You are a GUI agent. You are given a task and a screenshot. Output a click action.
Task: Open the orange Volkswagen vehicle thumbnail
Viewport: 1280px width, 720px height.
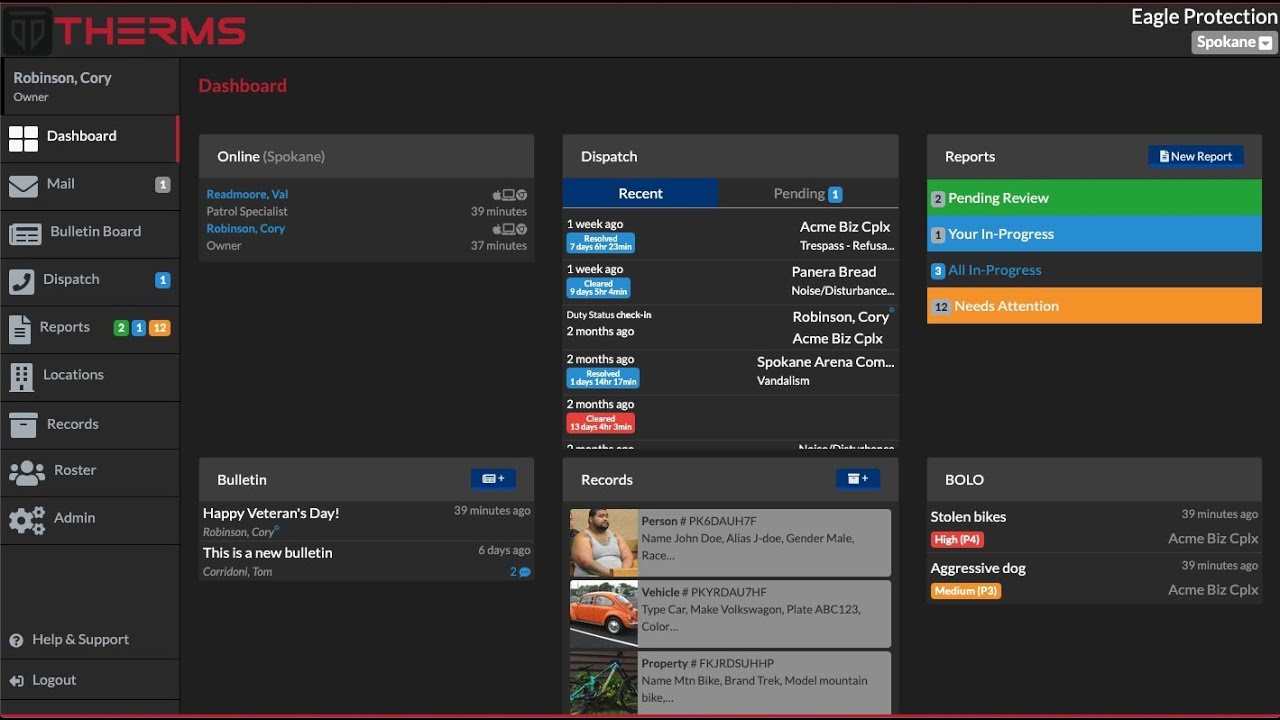point(603,614)
